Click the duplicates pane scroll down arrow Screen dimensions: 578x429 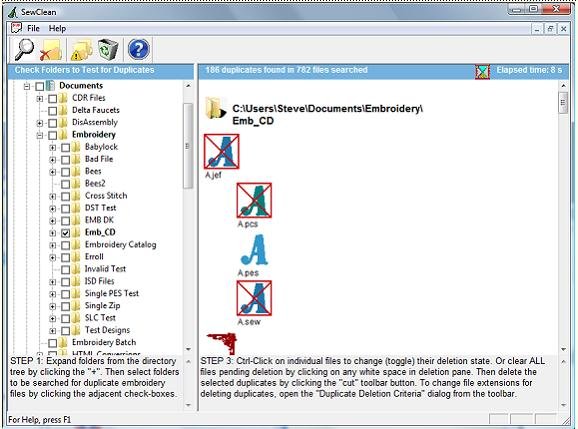point(563,349)
